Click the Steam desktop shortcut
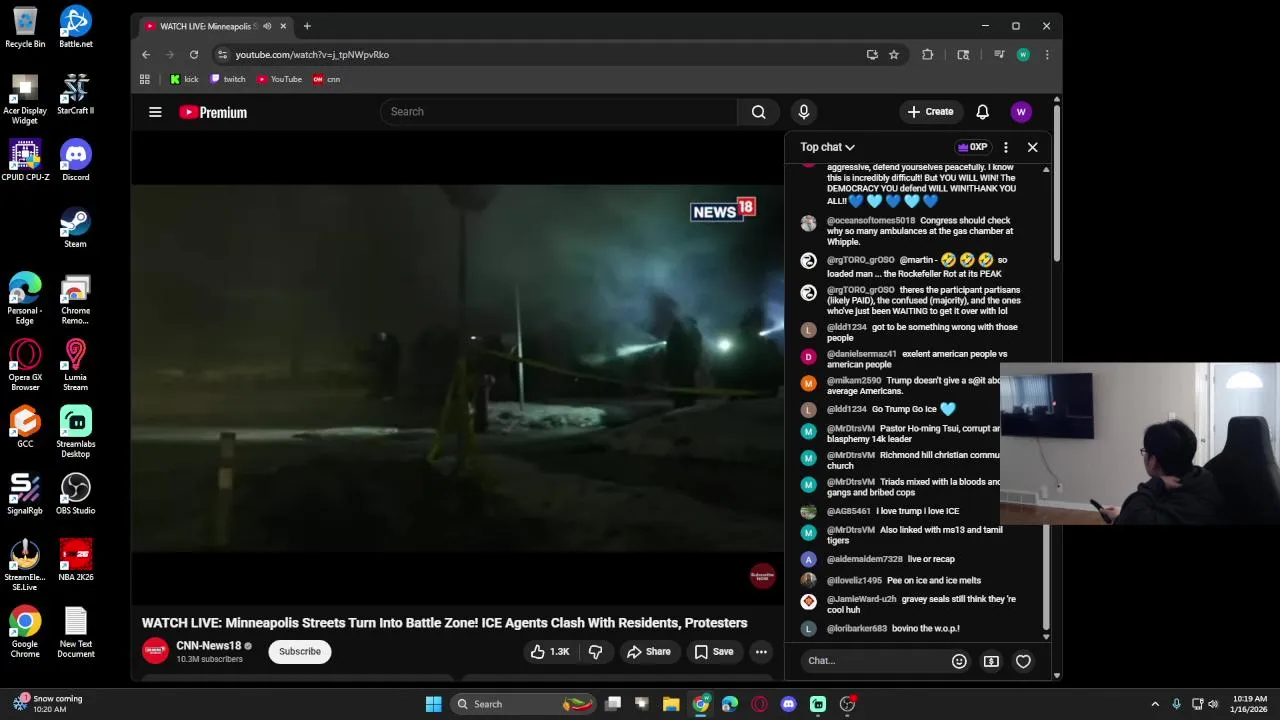The height and width of the screenshot is (720, 1280). [76, 227]
